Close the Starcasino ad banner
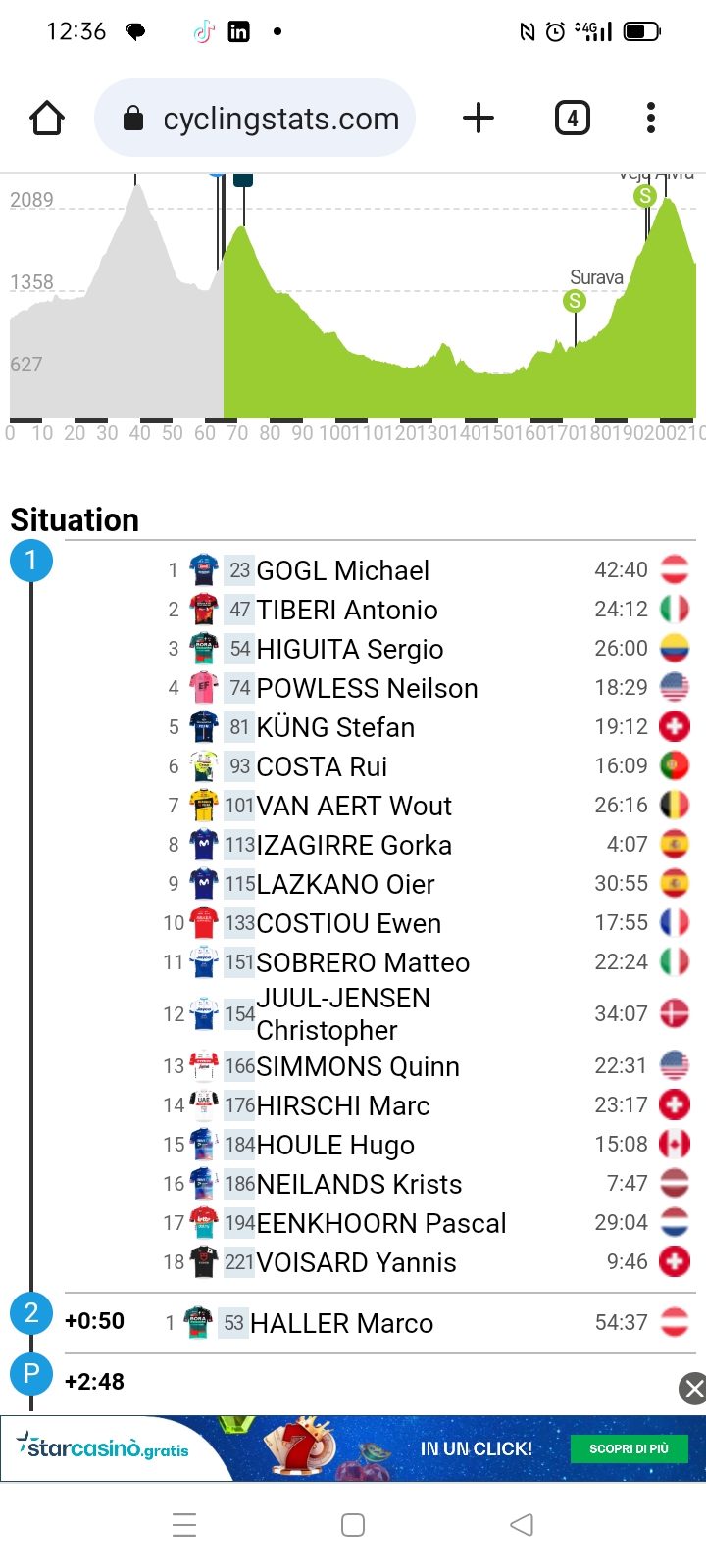 coord(693,1388)
